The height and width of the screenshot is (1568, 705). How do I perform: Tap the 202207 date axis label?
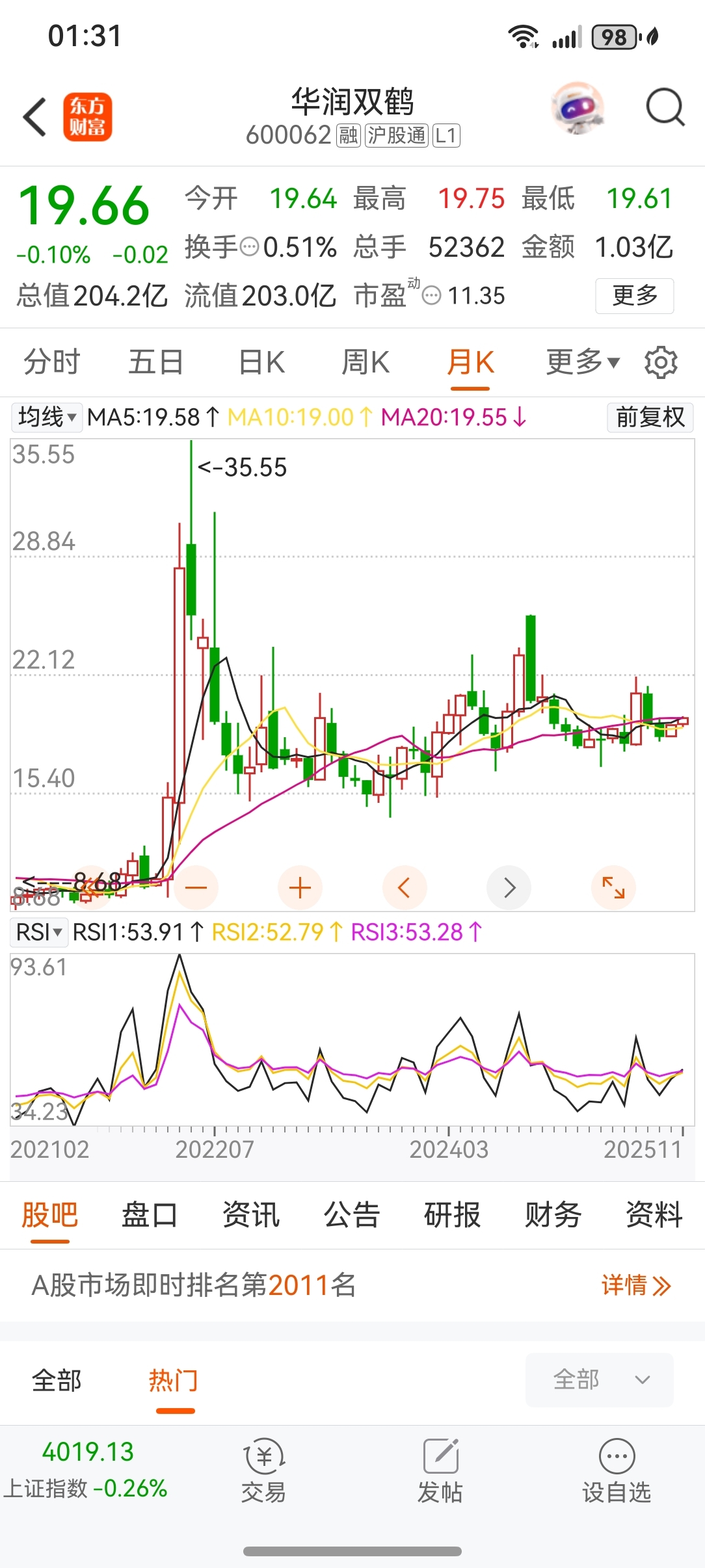215,1149
